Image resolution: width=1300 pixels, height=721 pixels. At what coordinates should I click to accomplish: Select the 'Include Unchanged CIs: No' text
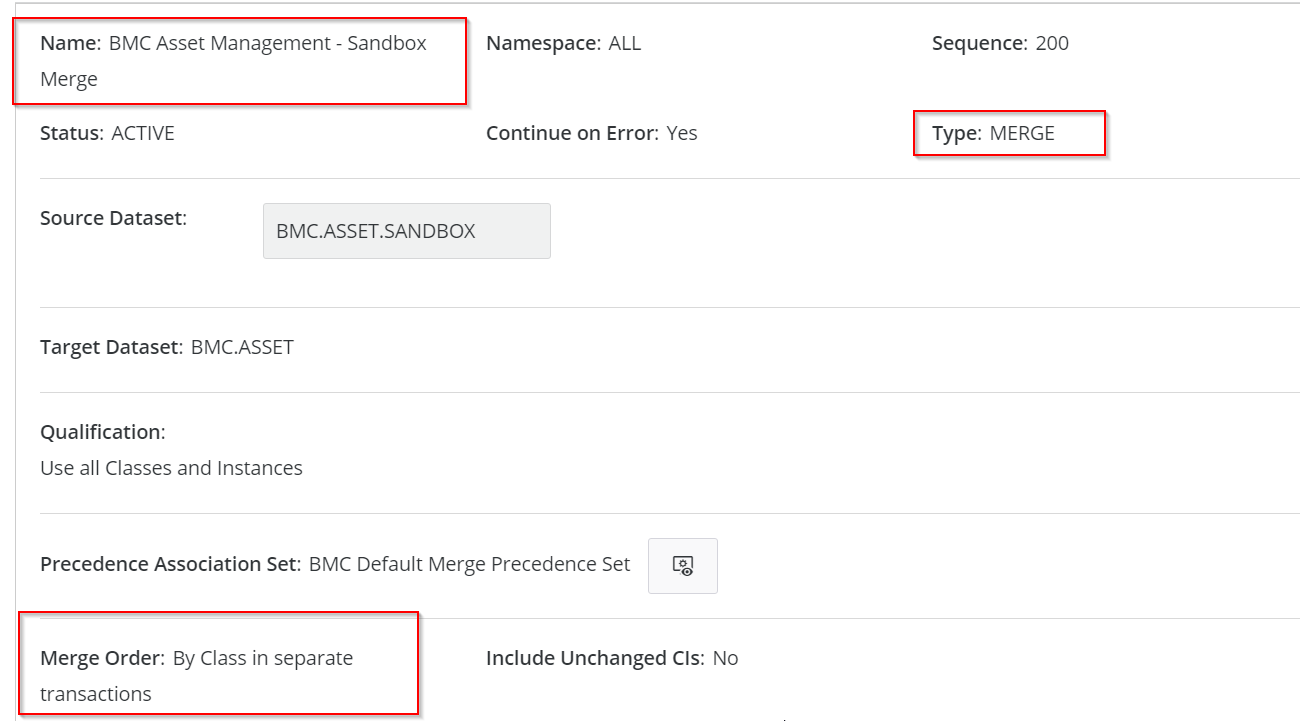point(612,658)
